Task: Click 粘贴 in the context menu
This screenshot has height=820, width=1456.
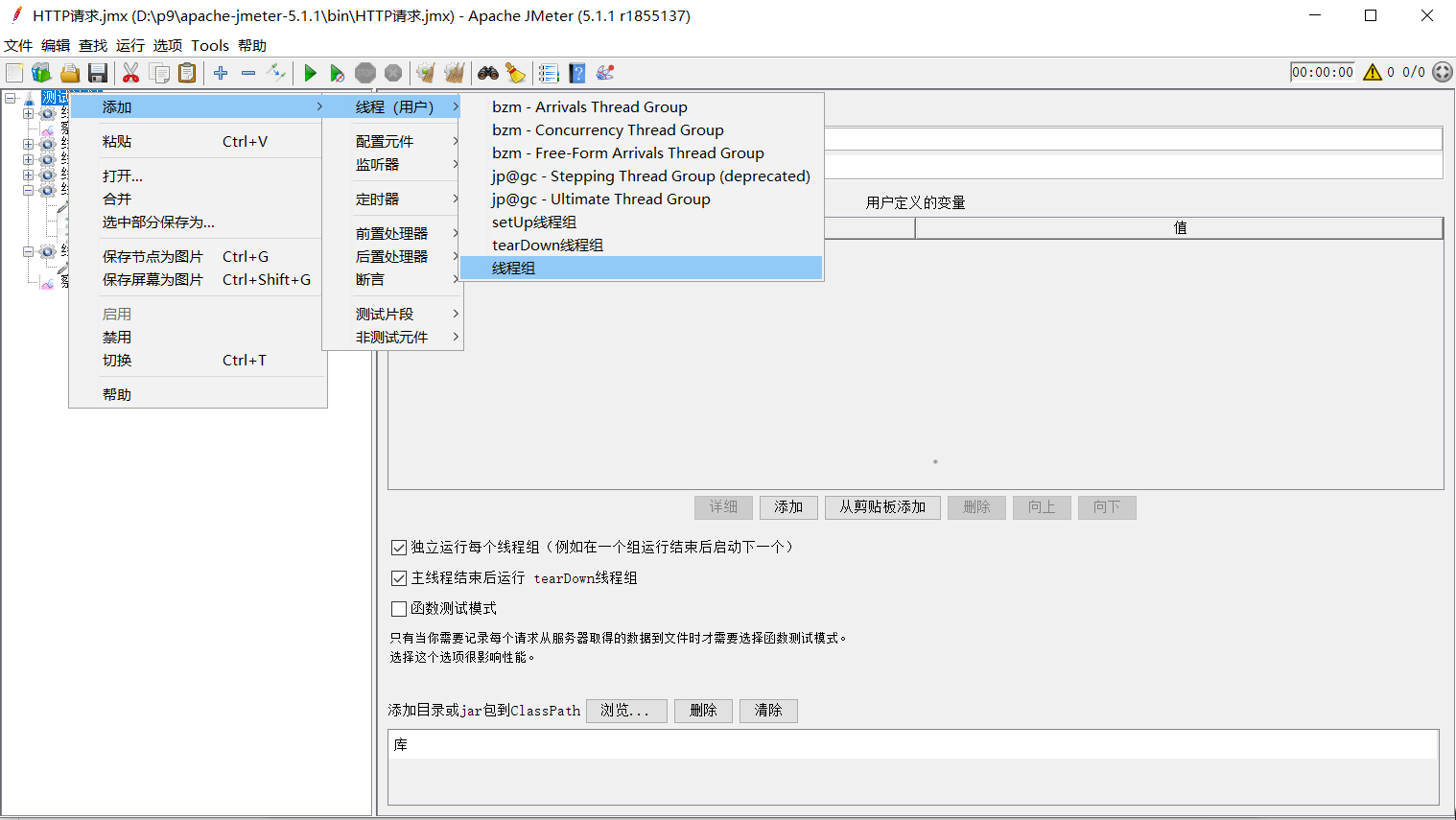Action: (x=198, y=141)
